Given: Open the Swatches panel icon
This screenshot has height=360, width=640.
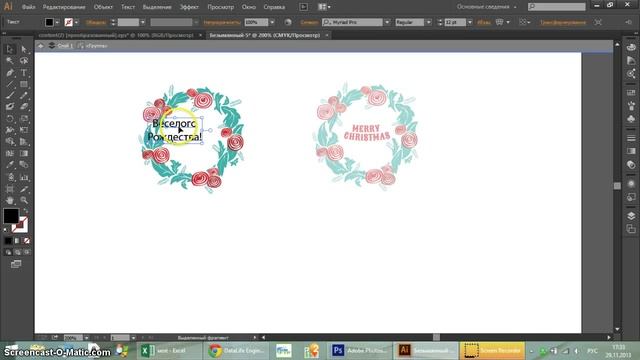Looking at the screenshot, I should pos(631,92).
